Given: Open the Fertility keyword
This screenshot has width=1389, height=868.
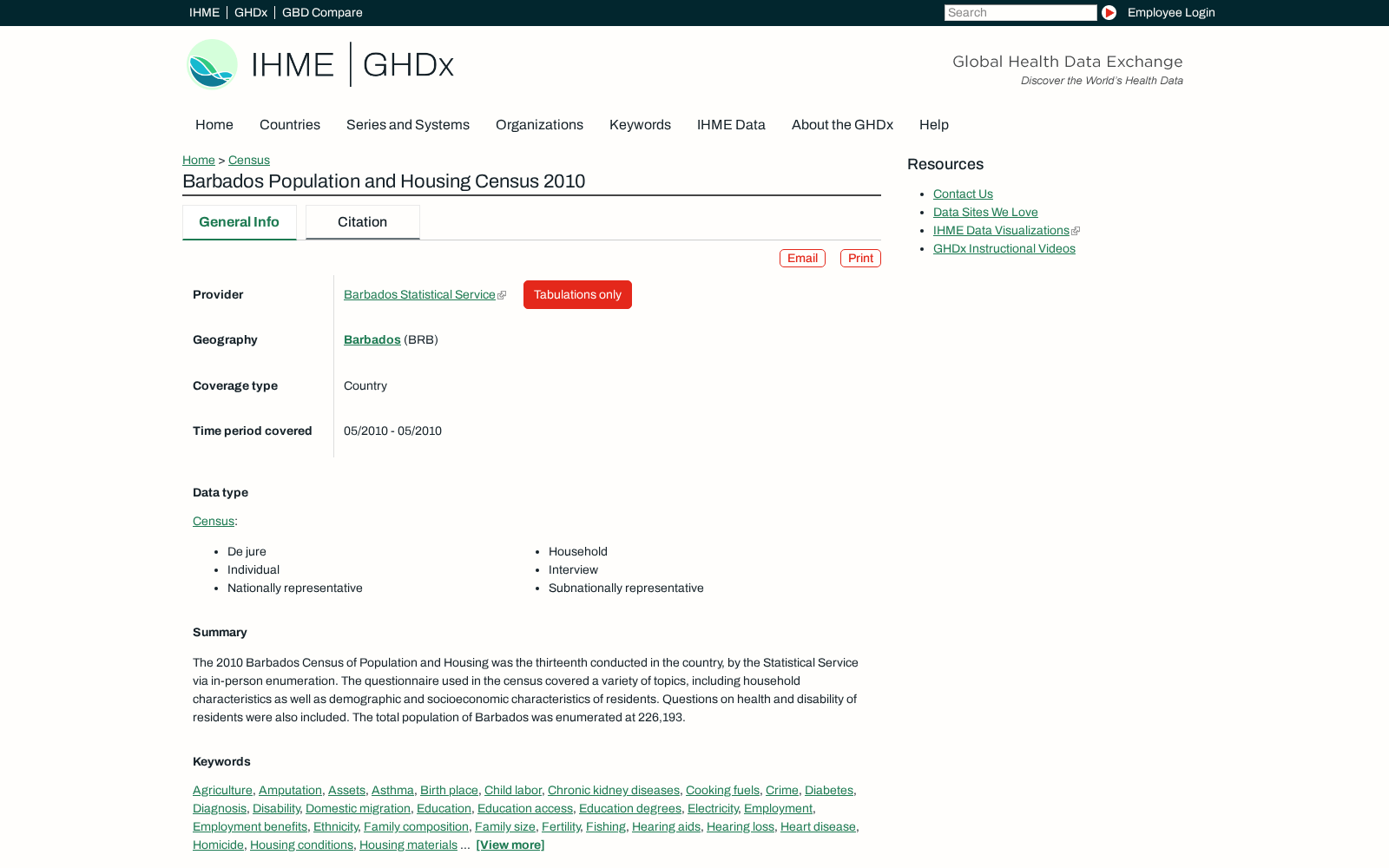Looking at the screenshot, I should [561, 826].
